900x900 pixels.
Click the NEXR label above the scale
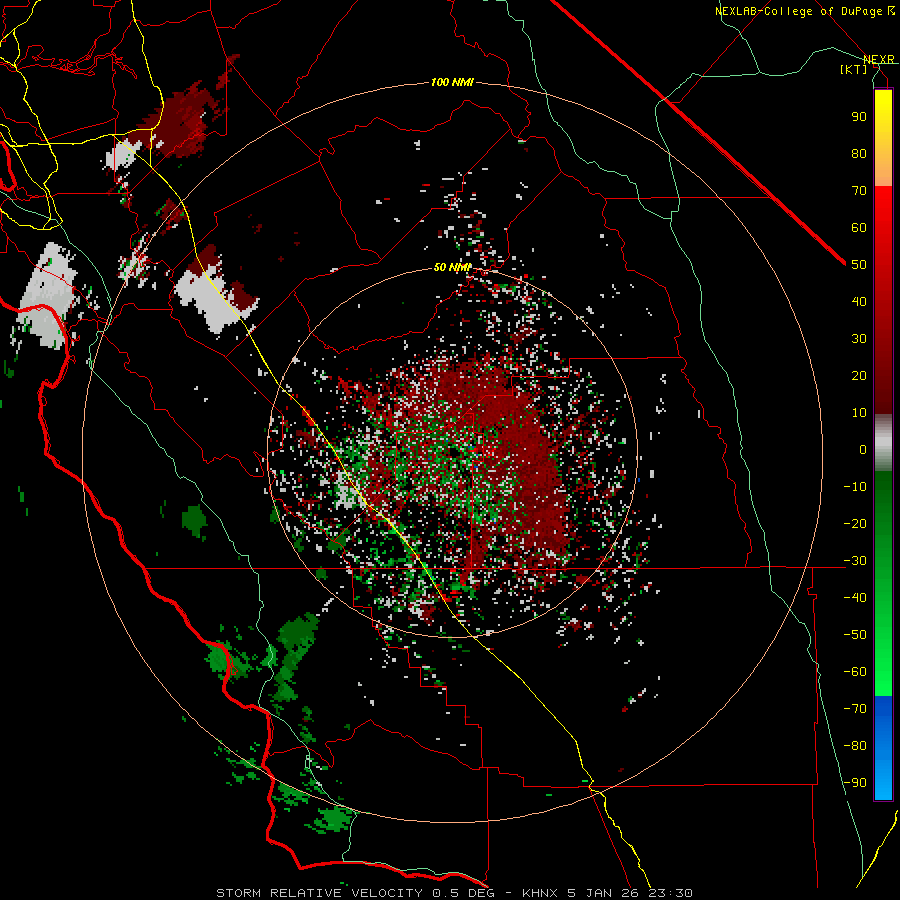point(878,59)
